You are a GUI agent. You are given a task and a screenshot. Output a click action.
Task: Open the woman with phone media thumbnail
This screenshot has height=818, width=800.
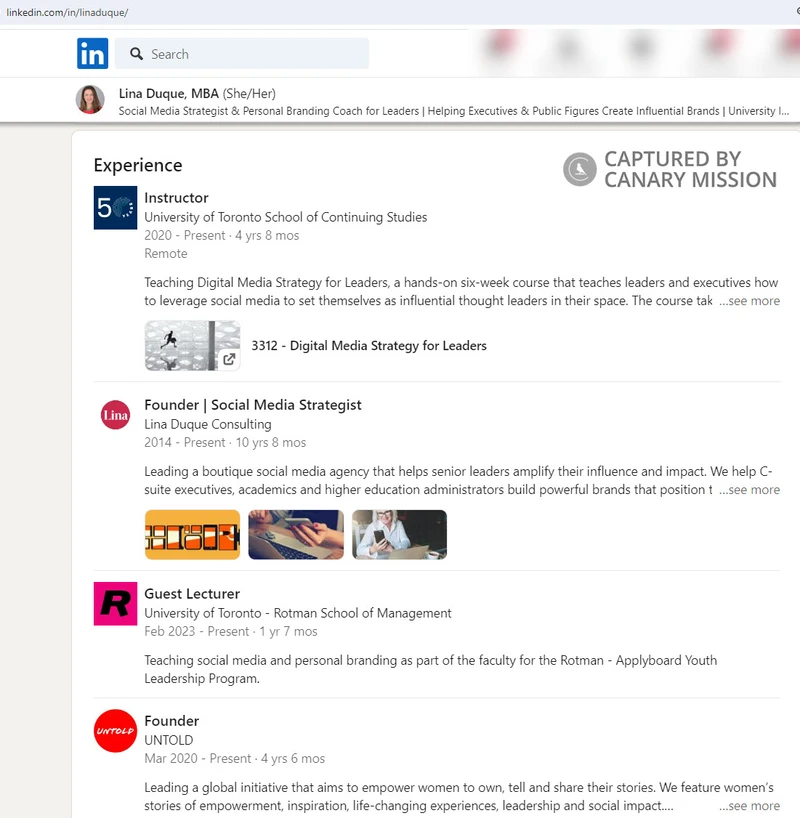(x=399, y=535)
